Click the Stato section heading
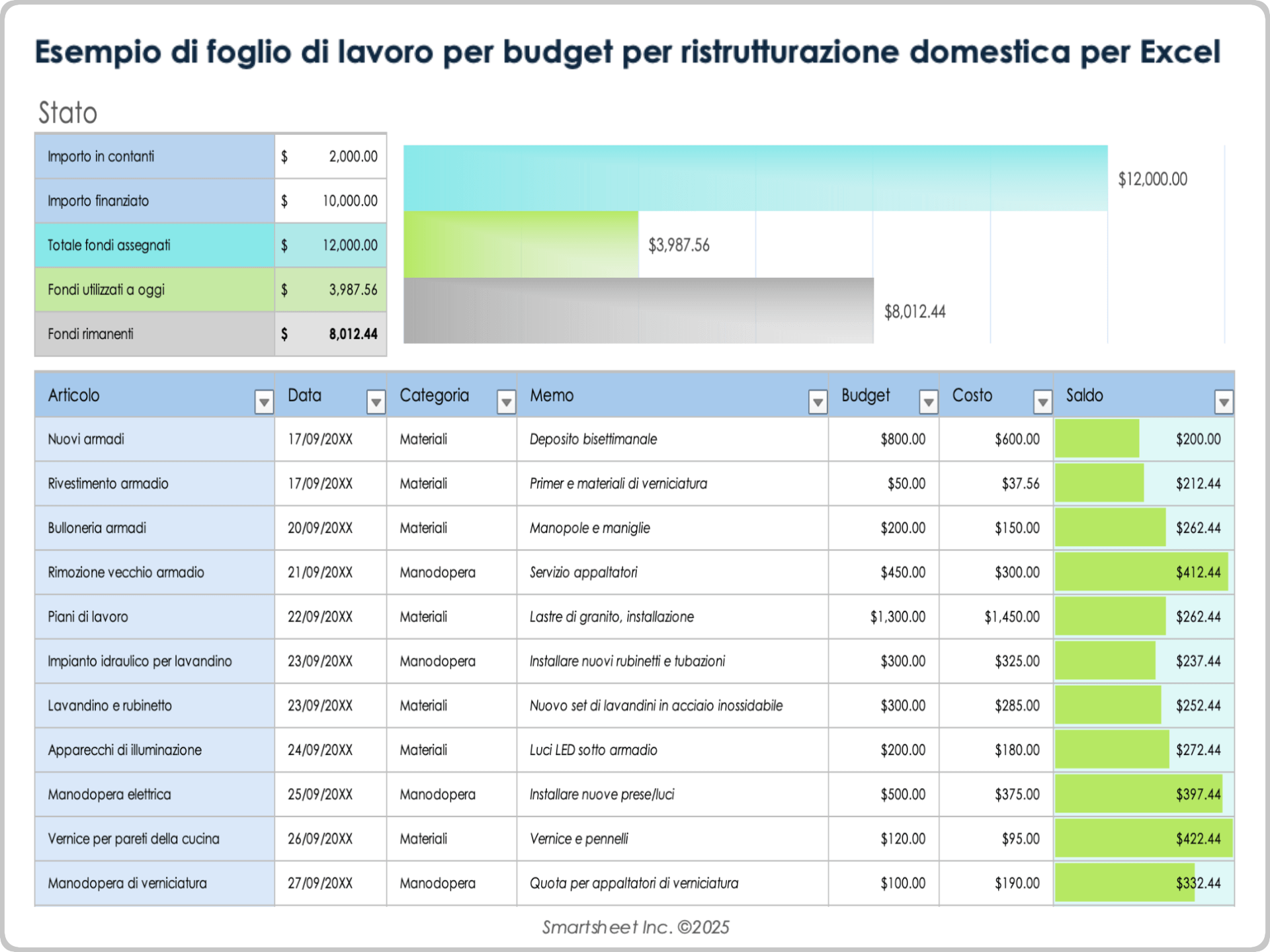The image size is (1270, 952). click(x=67, y=113)
